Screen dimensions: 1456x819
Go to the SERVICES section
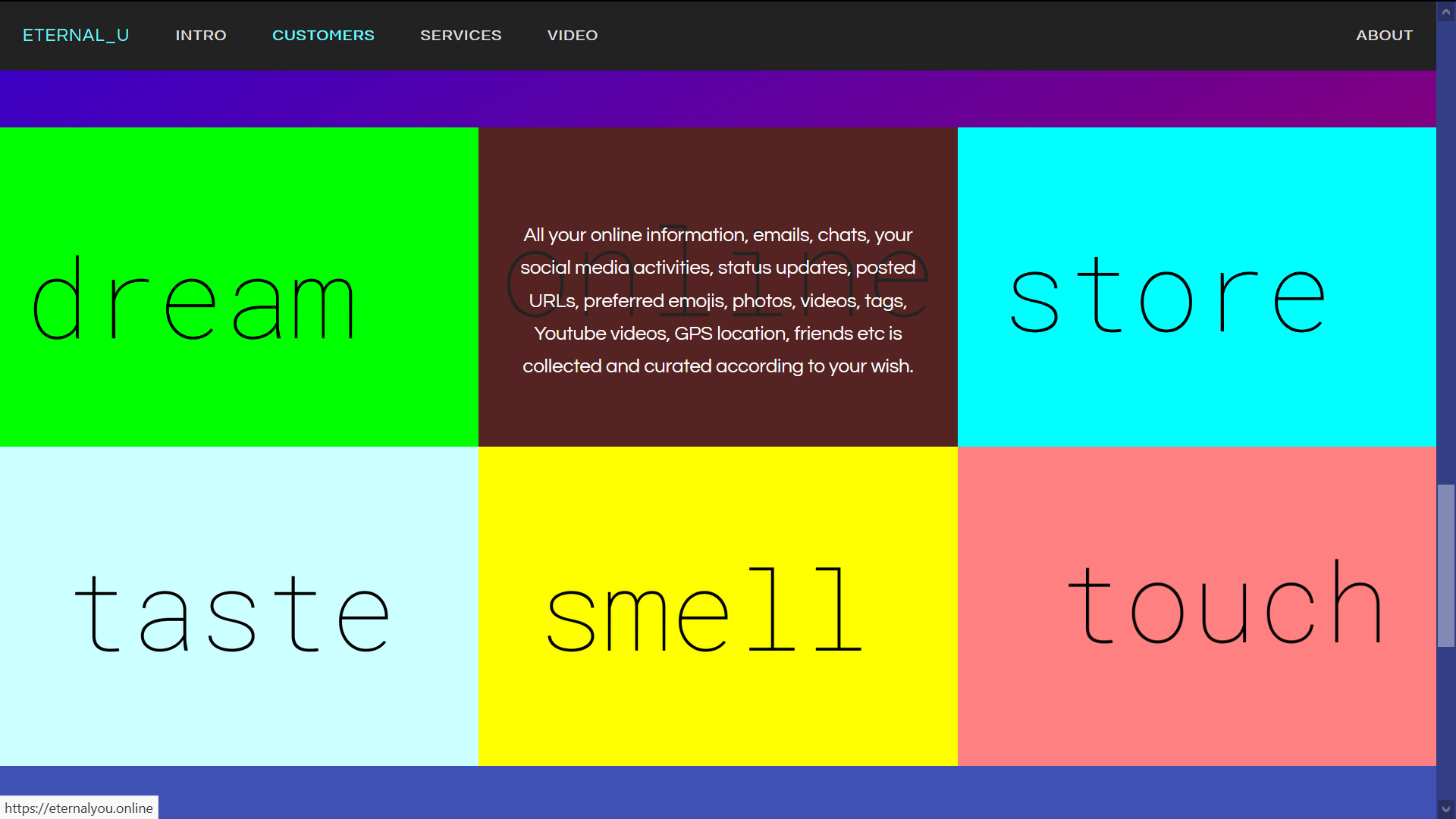(460, 35)
